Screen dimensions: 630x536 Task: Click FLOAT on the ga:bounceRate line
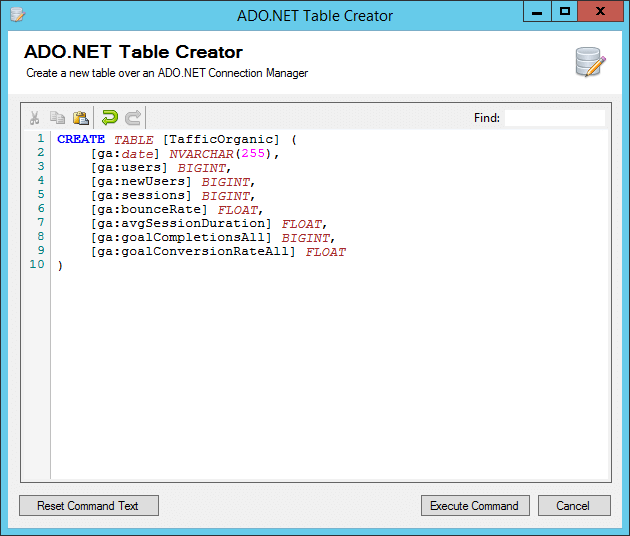(x=238, y=210)
